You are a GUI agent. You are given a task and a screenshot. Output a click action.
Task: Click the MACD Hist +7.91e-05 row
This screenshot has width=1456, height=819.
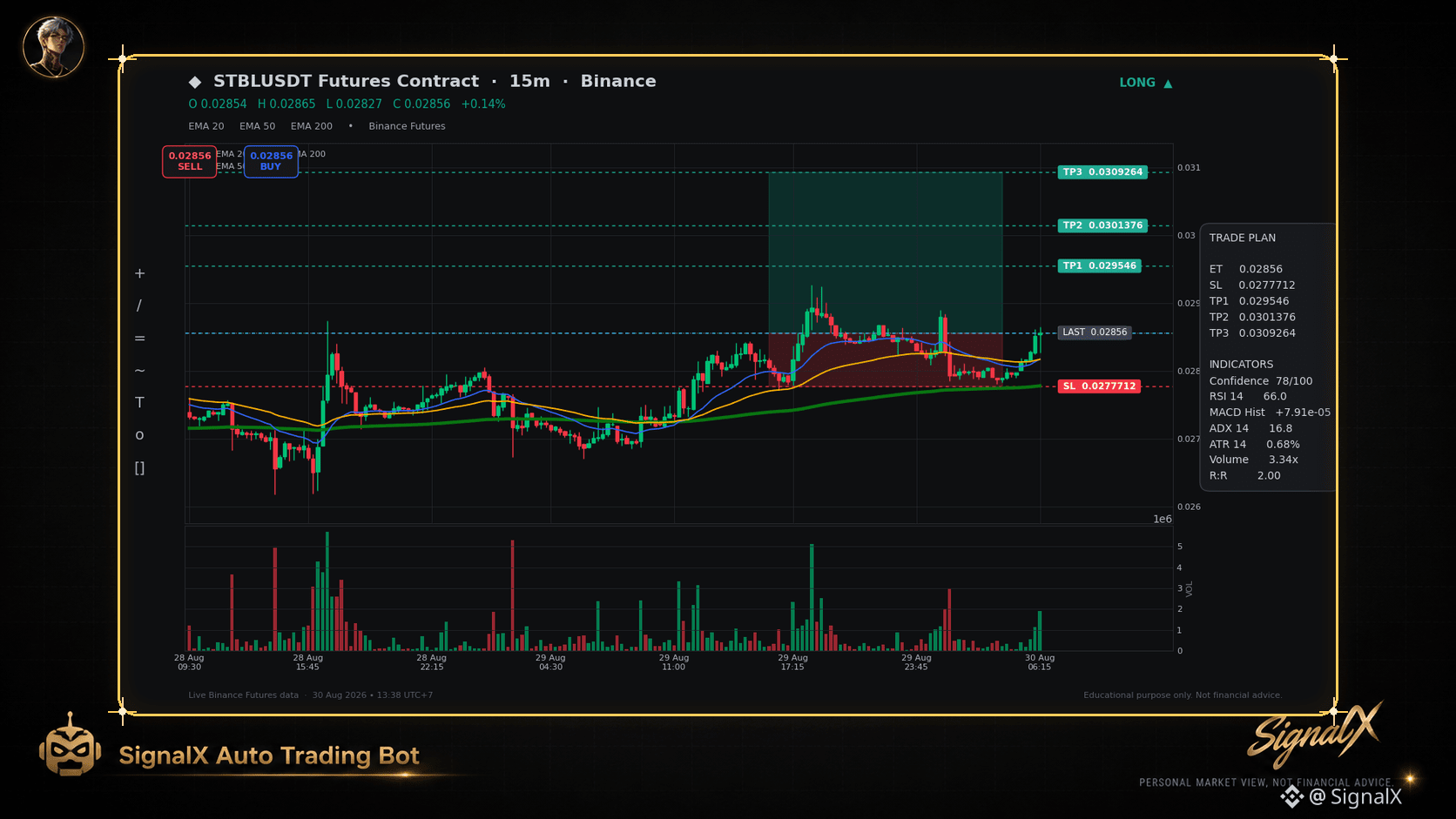tap(1270, 413)
